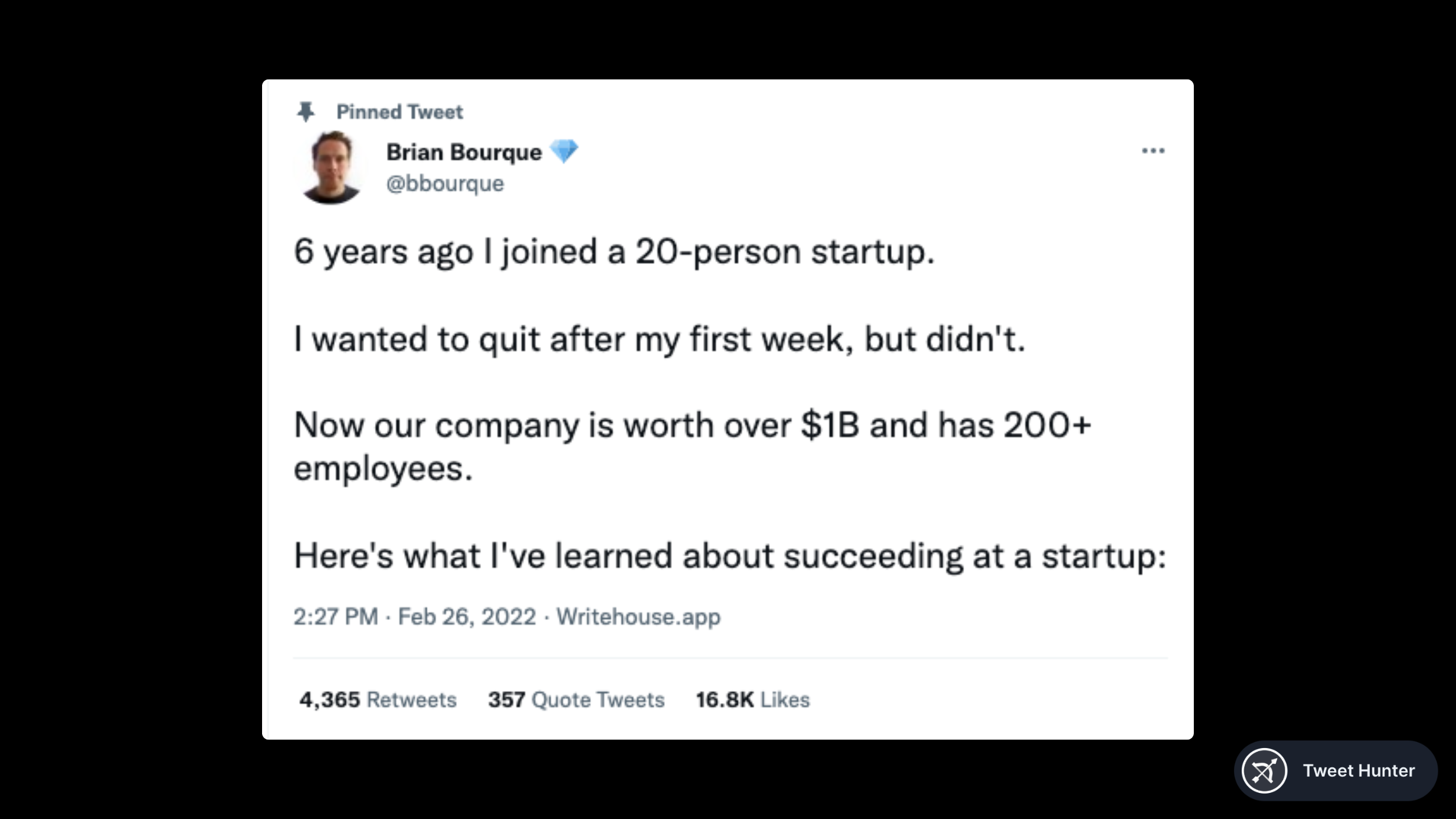View the 357 Quote Tweets list

(576, 699)
